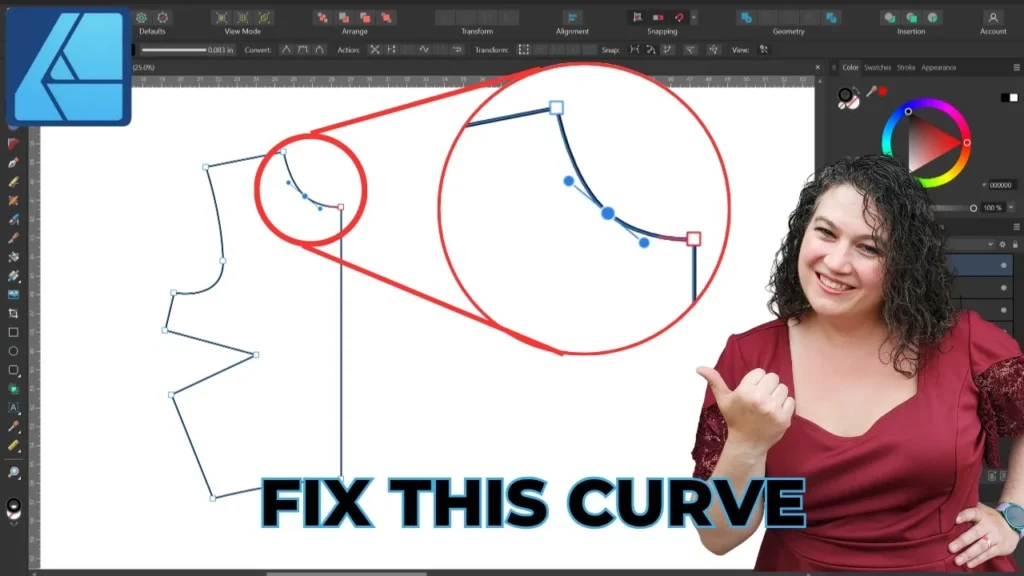Switch to the Appearance tab
Viewport: 1024px width, 576px height.
pos(938,67)
